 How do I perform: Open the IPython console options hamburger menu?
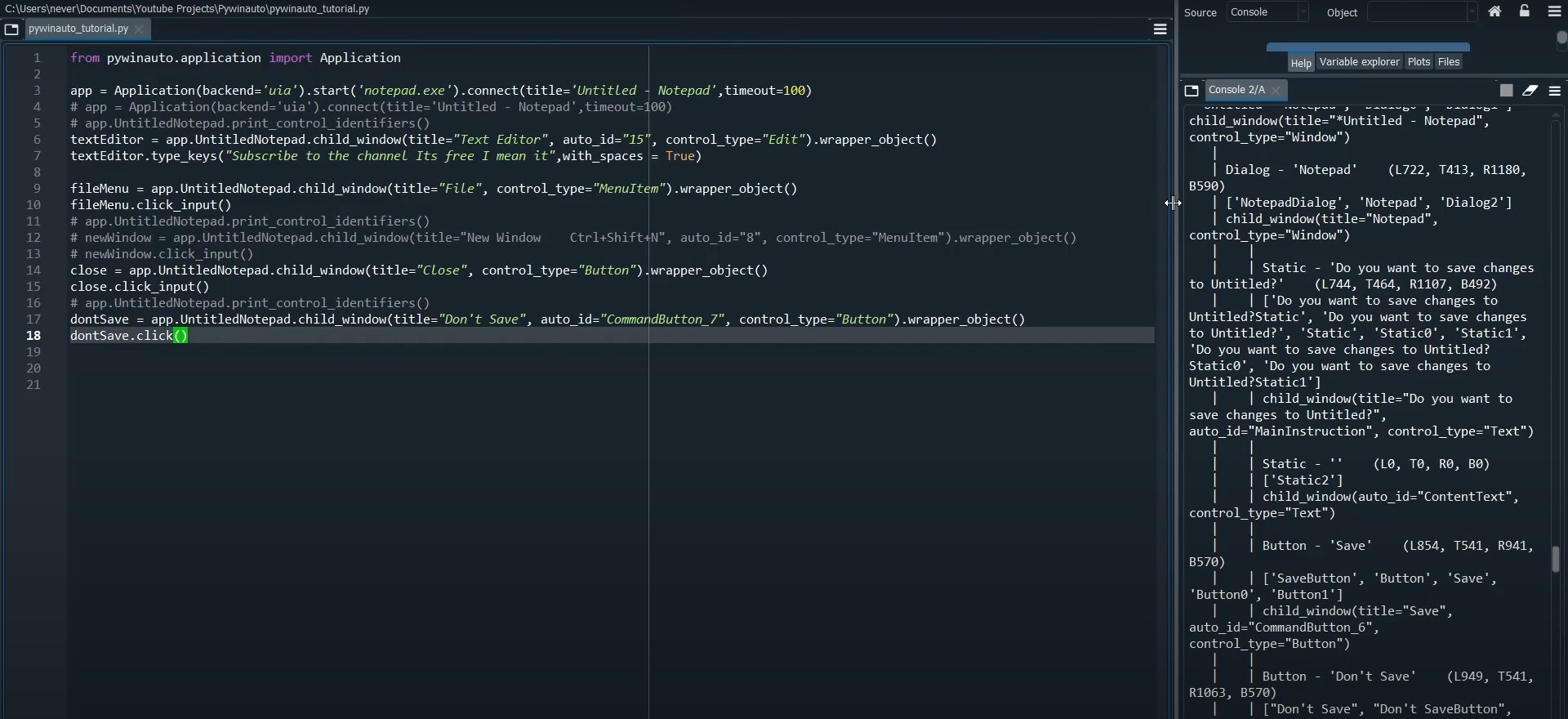pyautogui.click(x=1555, y=91)
